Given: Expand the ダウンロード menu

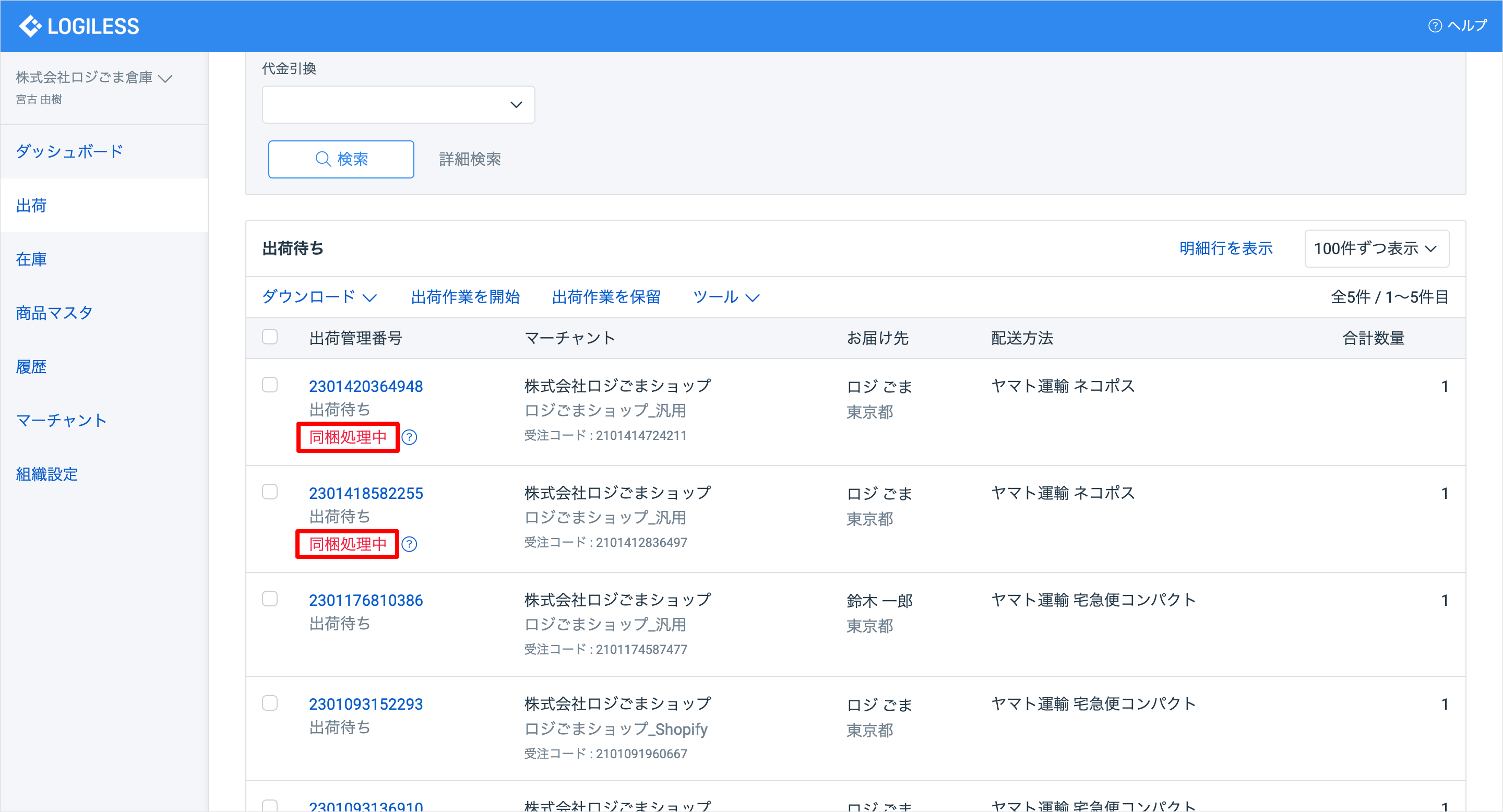Looking at the screenshot, I should (319, 297).
